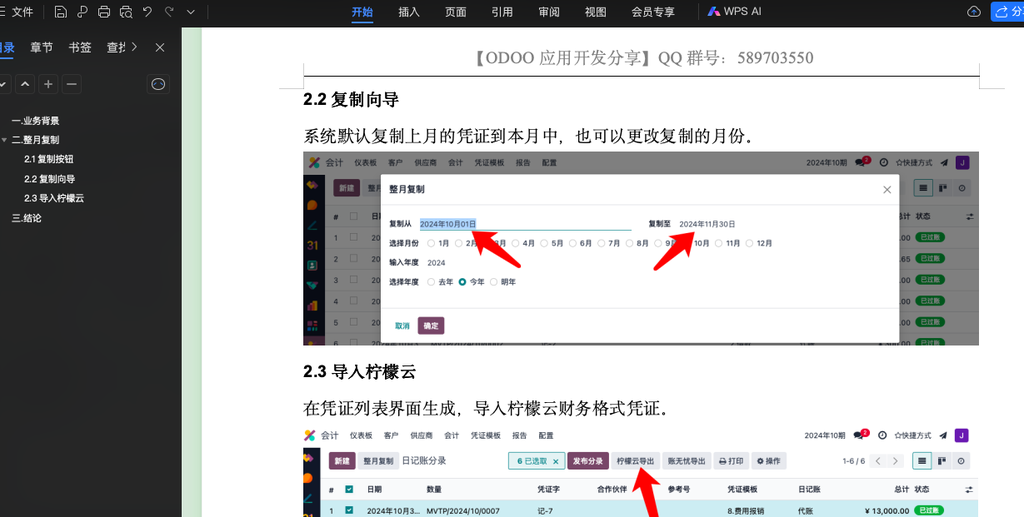
Task: Click the export-to-PDF icon beside Save
Action: click(x=82, y=12)
